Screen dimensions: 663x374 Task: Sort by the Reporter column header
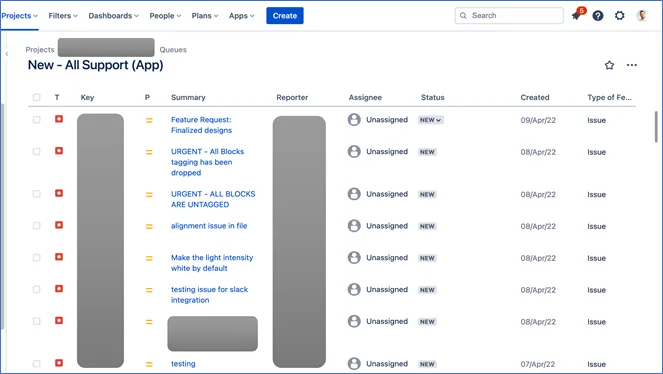click(292, 97)
